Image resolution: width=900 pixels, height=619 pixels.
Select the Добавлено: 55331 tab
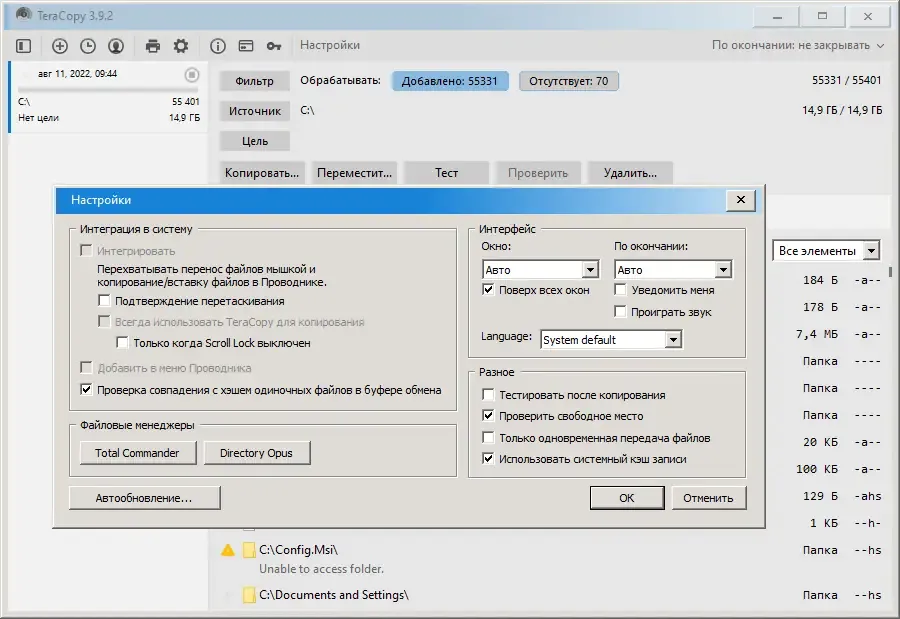(450, 81)
